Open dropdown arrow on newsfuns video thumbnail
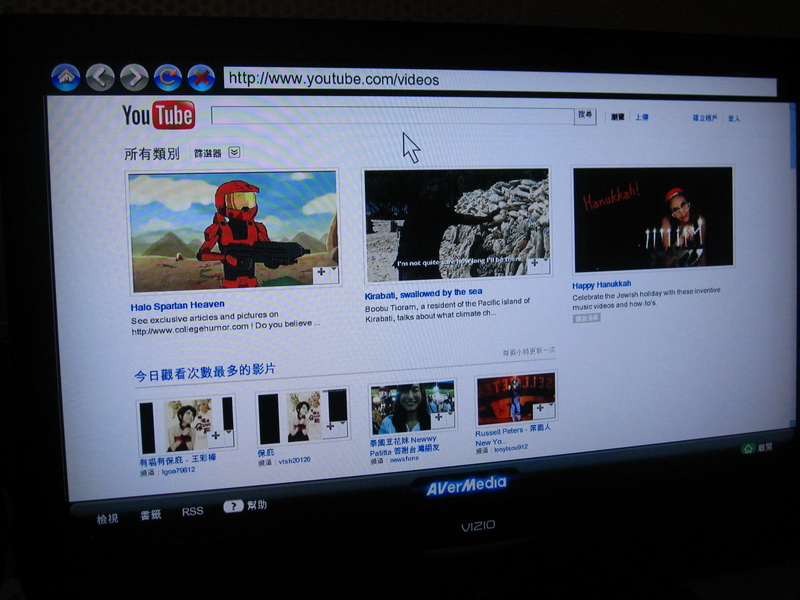Screen dimensions: 800x600 click(449, 416)
